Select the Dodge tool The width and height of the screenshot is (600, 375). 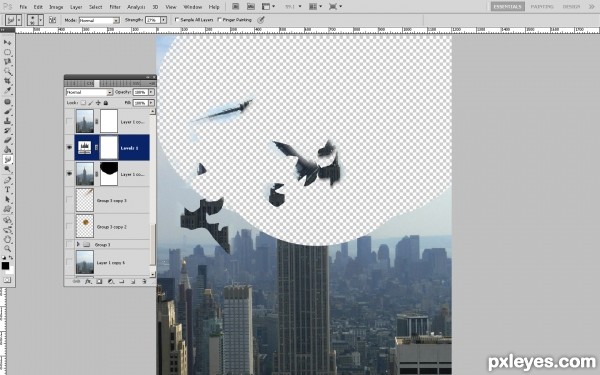7,169
